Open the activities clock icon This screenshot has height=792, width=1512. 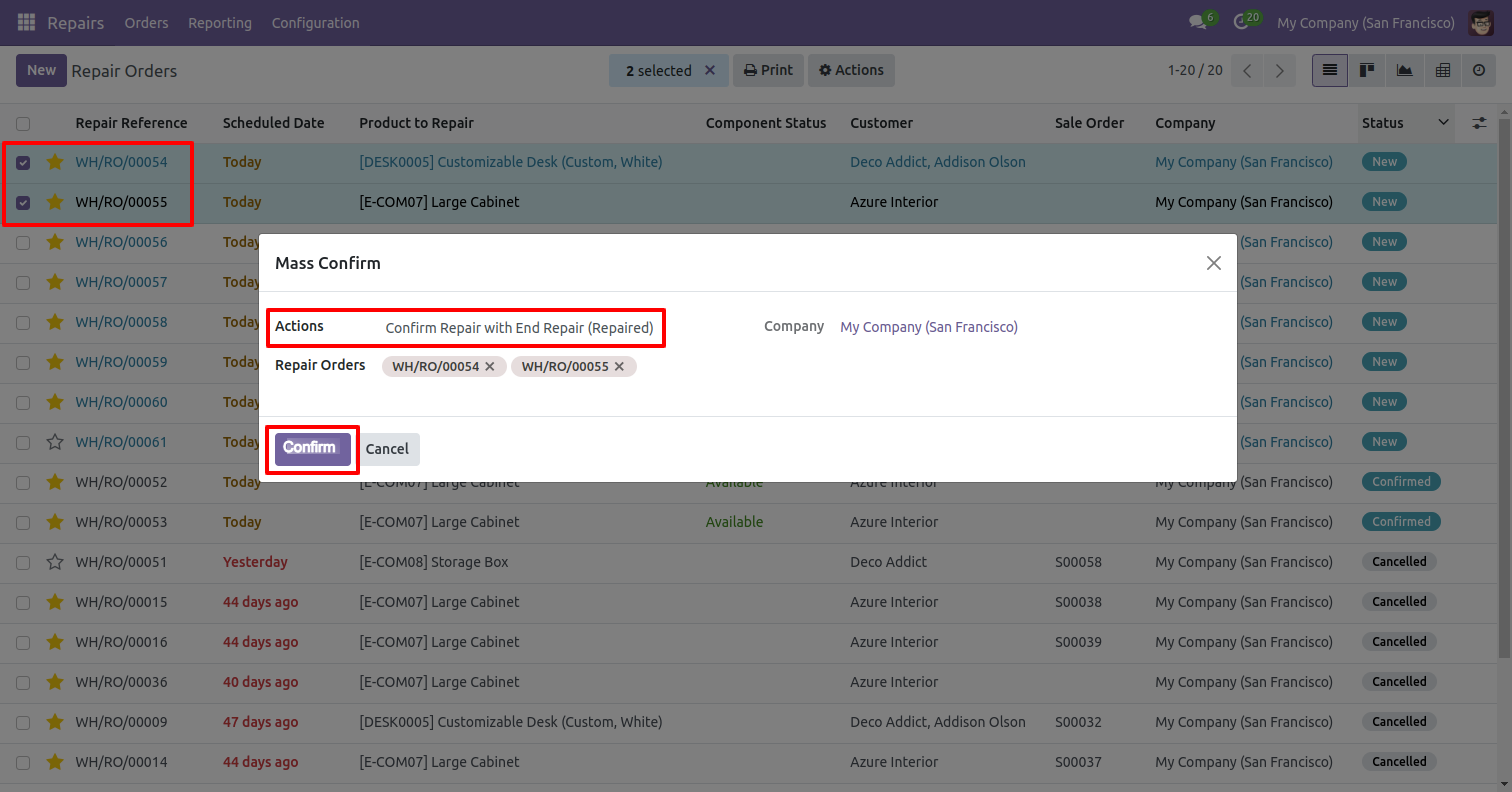click(x=1242, y=22)
